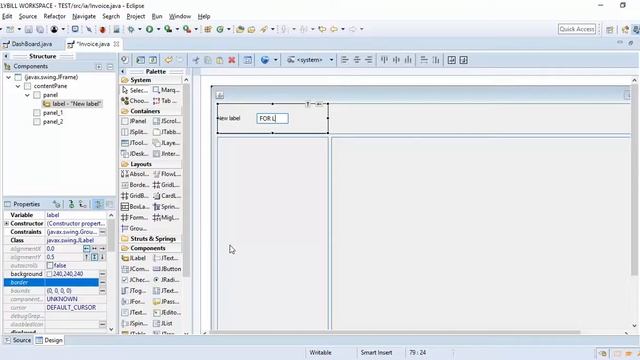Toggle show advanced properties in Properties header
Image resolution: width=640 pixels, height=360 pixels.
[x=98, y=204]
